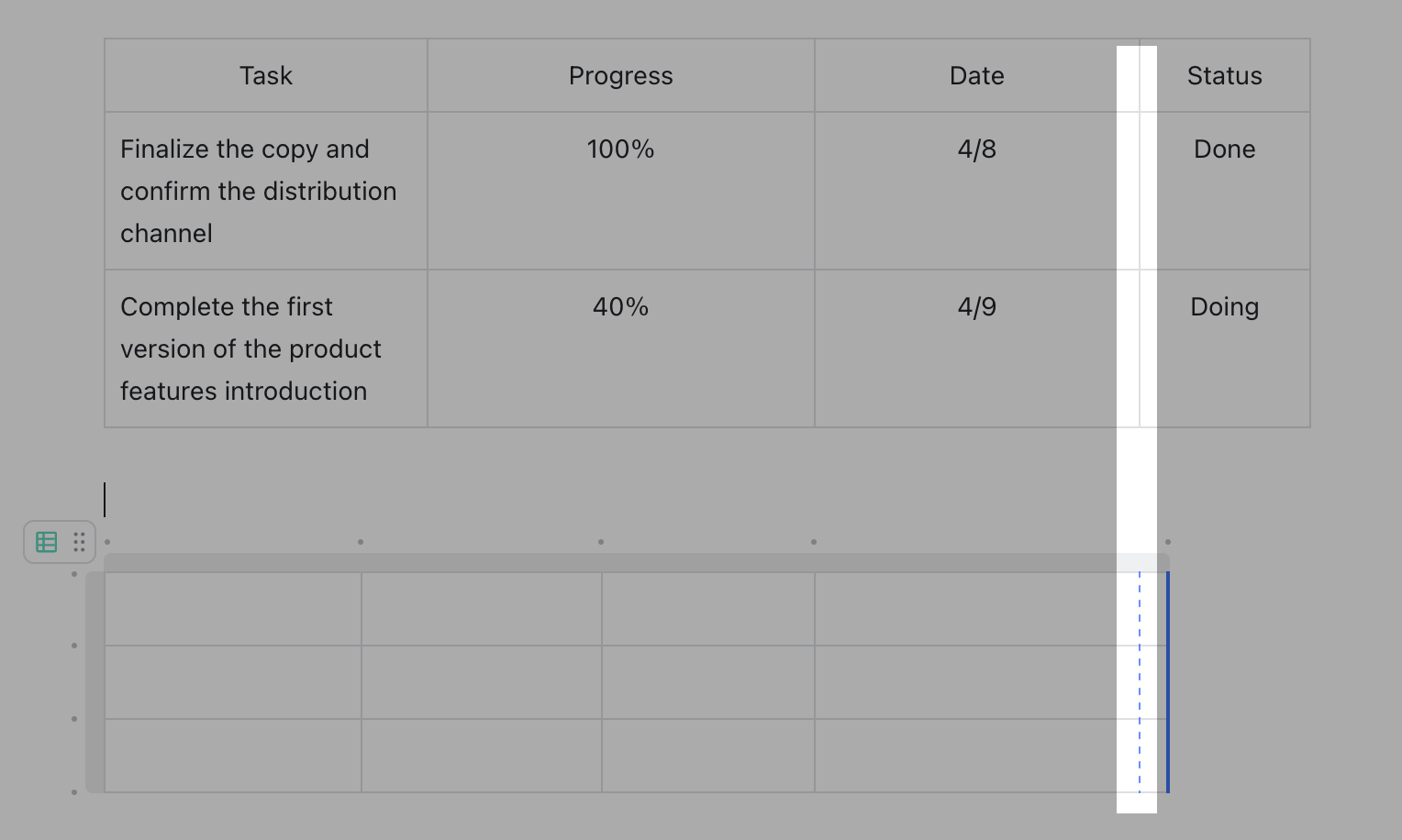Select the third column handle dot

[601, 541]
